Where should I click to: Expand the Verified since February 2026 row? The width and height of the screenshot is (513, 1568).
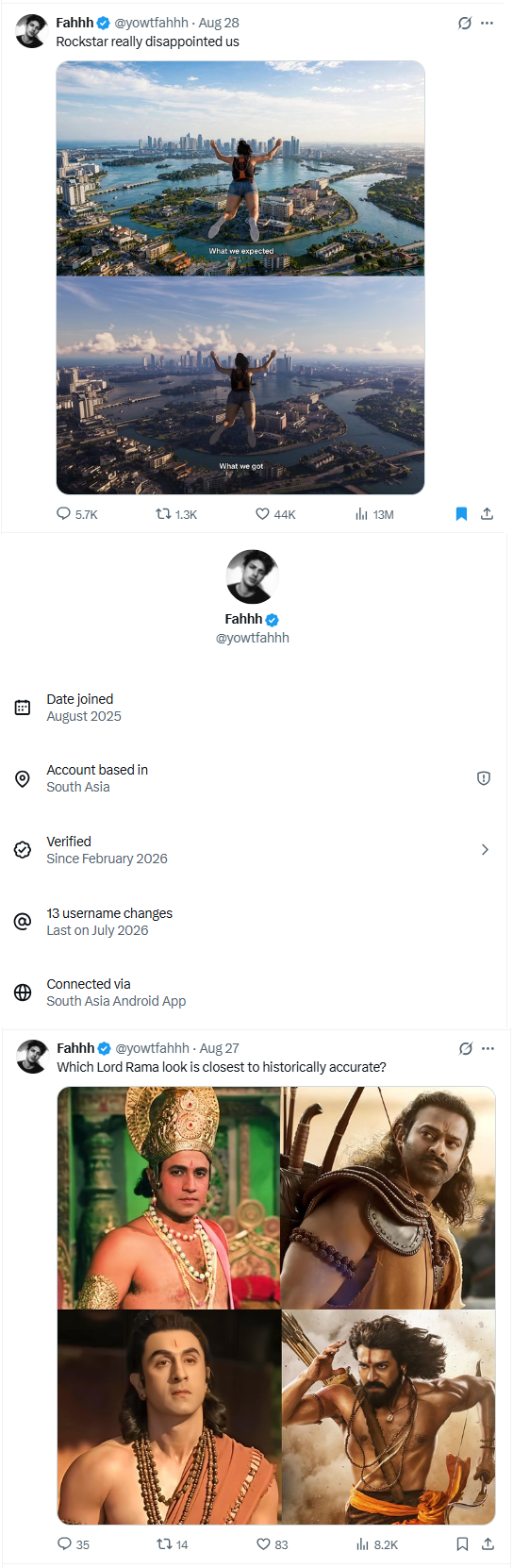[x=253, y=850]
